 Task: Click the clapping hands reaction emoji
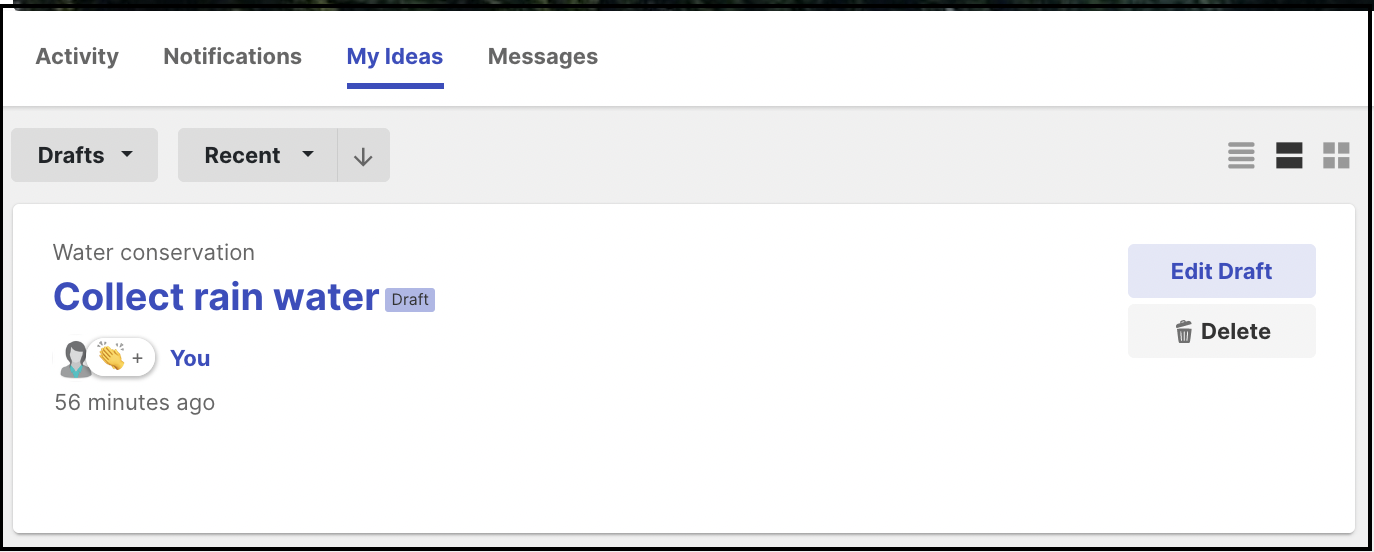110,358
